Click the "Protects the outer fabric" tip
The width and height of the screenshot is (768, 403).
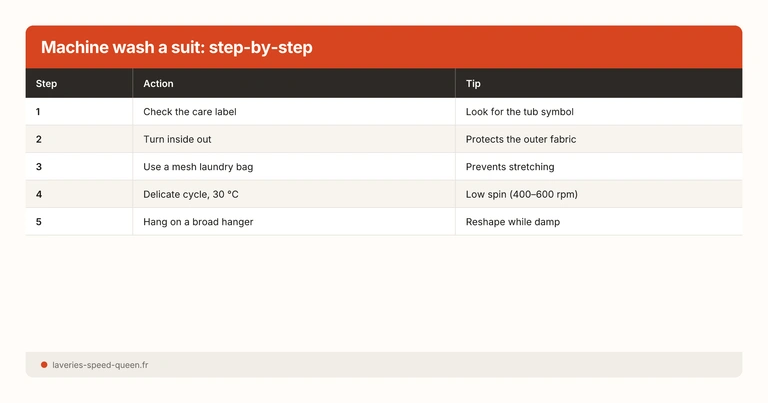[520, 139]
